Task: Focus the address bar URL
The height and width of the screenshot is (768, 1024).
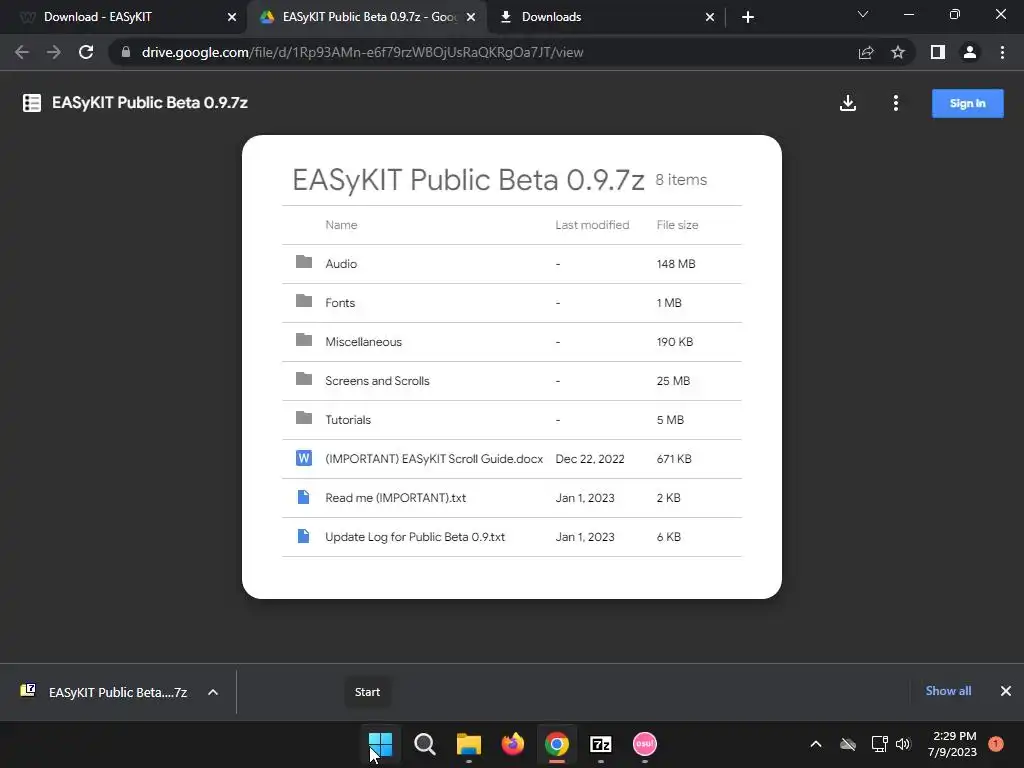Action: point(362,52)
